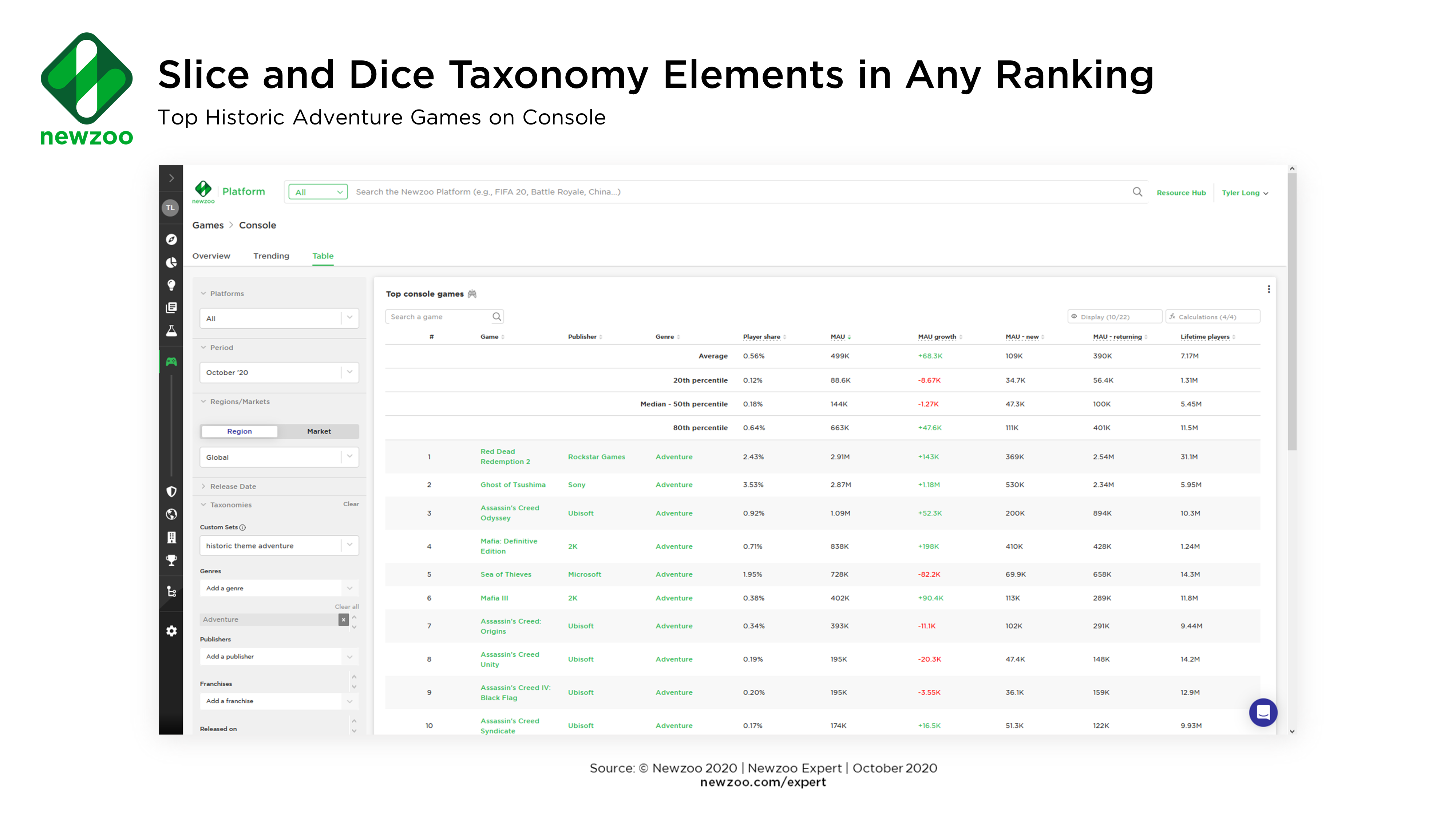1456x819 pixels.
Task: Click the Newzoo Platform logo
Action: [228, 192]
